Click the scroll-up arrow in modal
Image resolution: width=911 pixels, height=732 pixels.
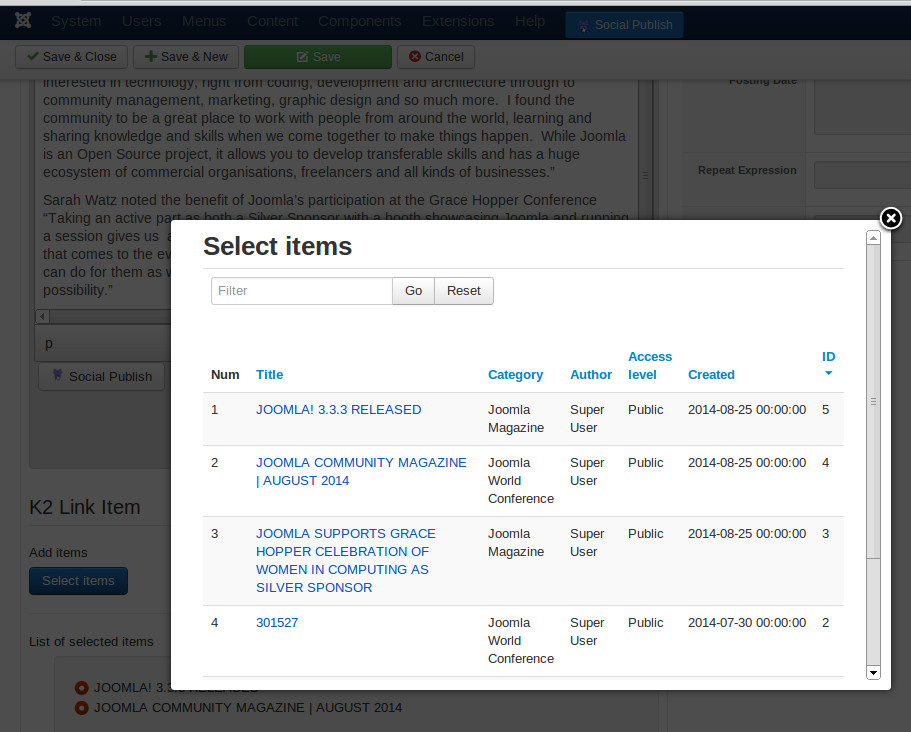[873, 238]
